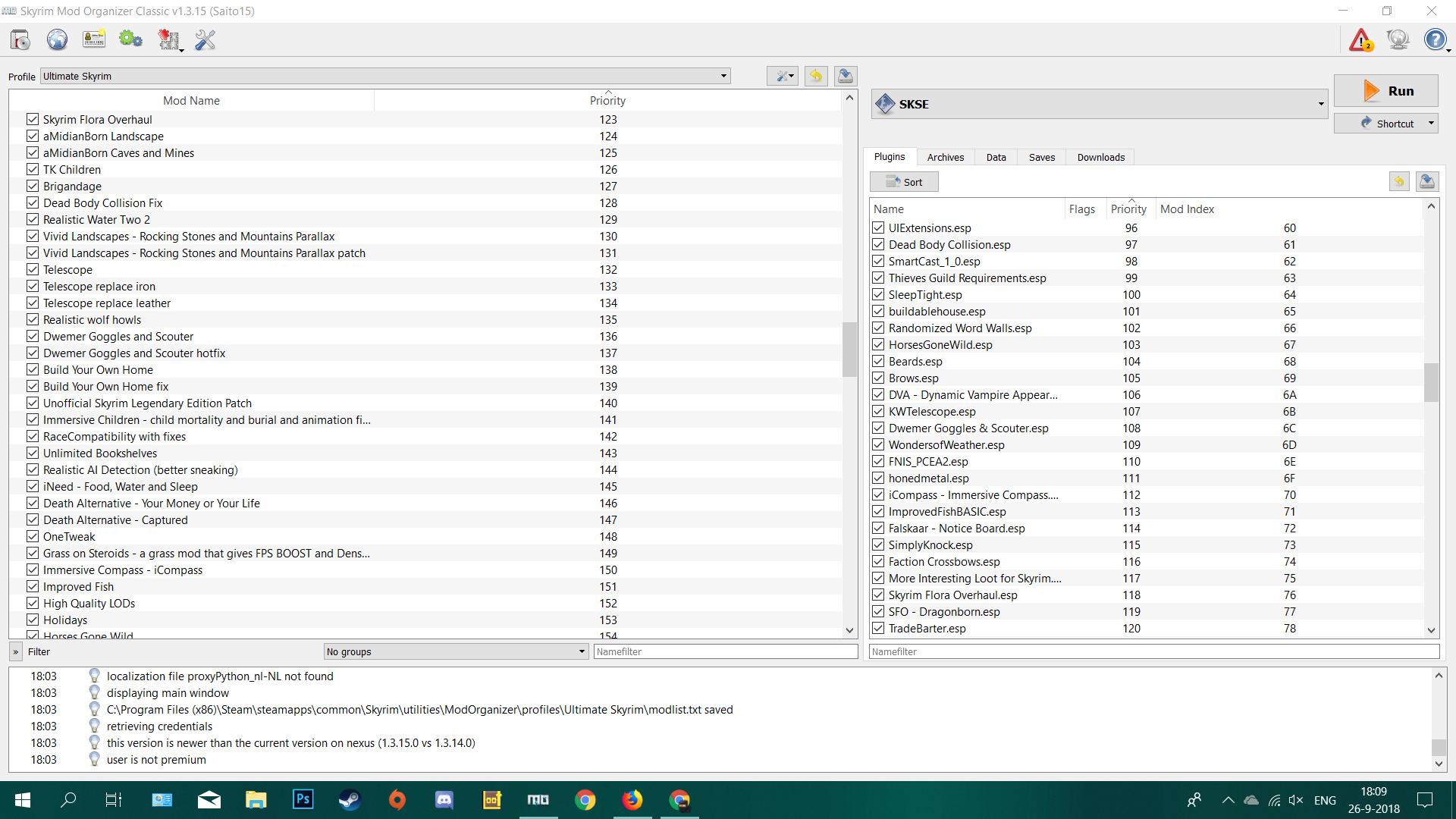Toggle the Beards.esp plugin checkbox
This screenshot has width=1456, height=819.
point(878,361)
